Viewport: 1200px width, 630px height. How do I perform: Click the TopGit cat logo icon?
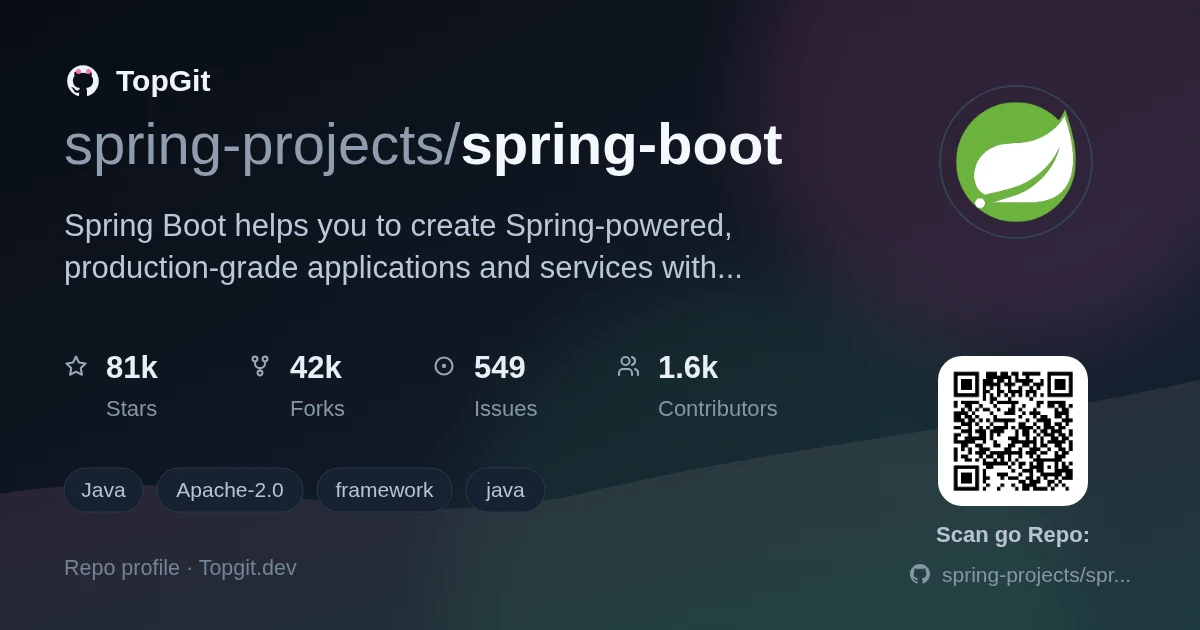click(83, 81)
